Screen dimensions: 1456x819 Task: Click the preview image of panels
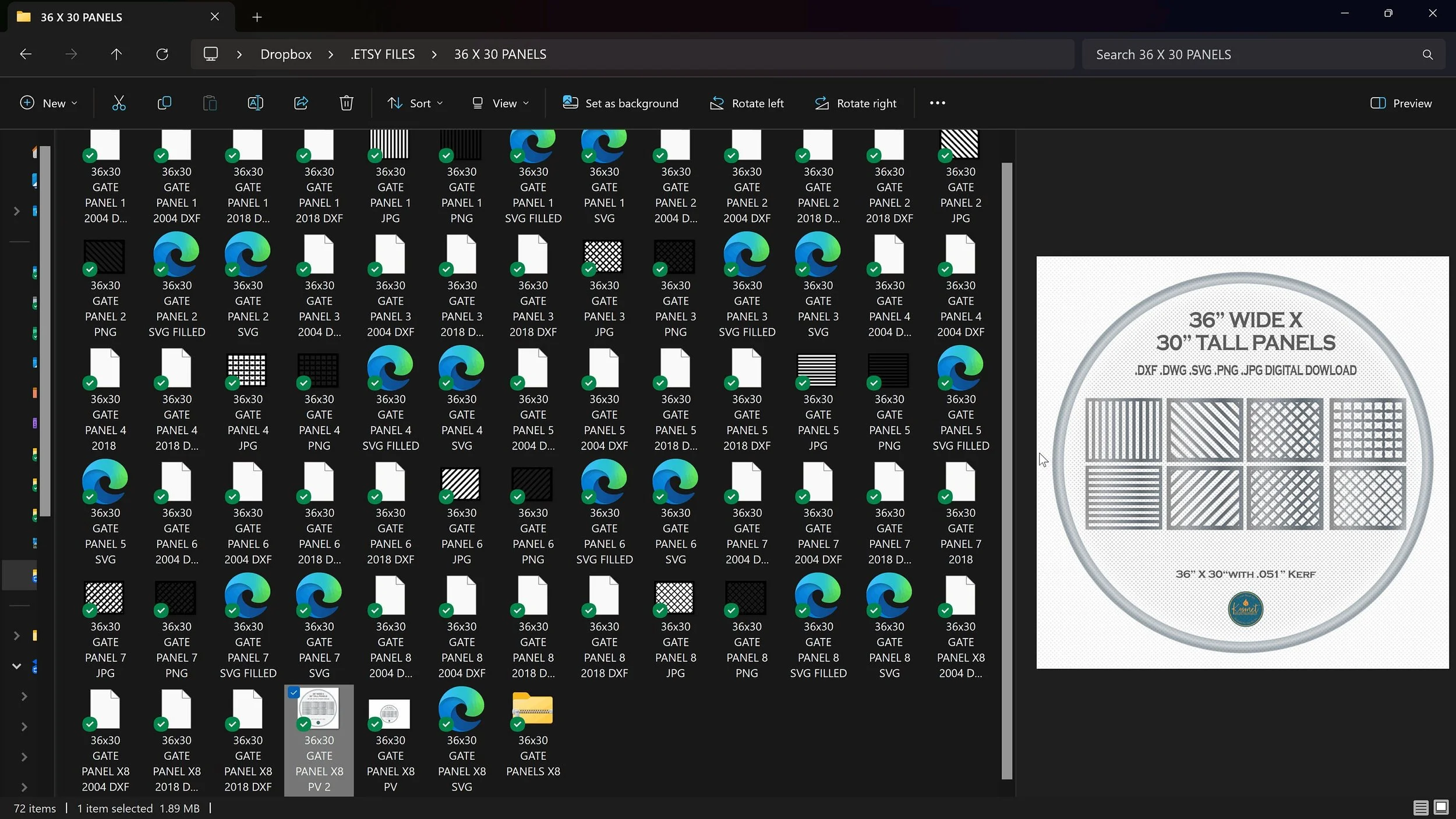click(x=1242, y=462)
